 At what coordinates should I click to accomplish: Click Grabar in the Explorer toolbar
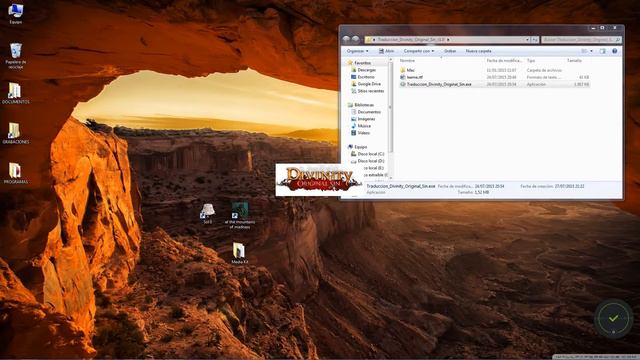tap(450, 51)
